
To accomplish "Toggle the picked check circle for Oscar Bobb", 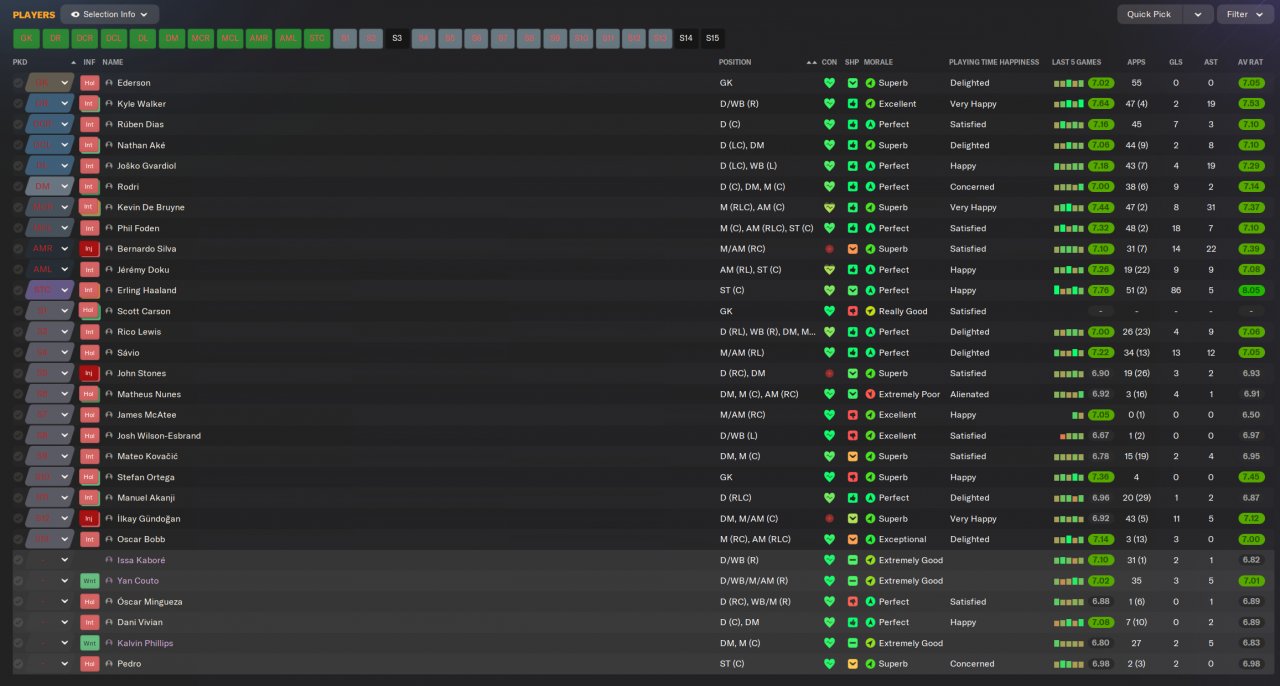I will [18, 539].
